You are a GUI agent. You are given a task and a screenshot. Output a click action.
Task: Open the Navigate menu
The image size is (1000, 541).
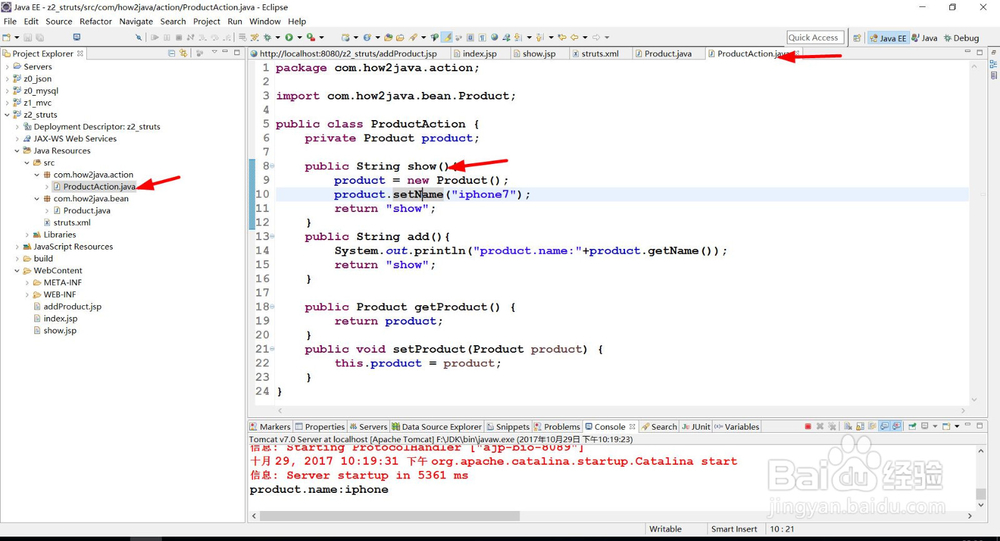(x=136, y=21)
